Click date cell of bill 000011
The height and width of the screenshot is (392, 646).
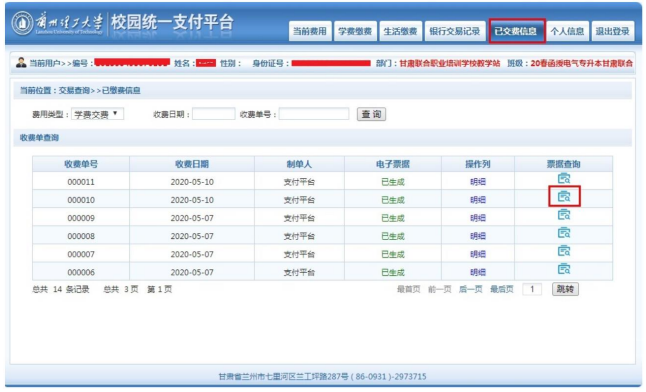coord(192,182)
